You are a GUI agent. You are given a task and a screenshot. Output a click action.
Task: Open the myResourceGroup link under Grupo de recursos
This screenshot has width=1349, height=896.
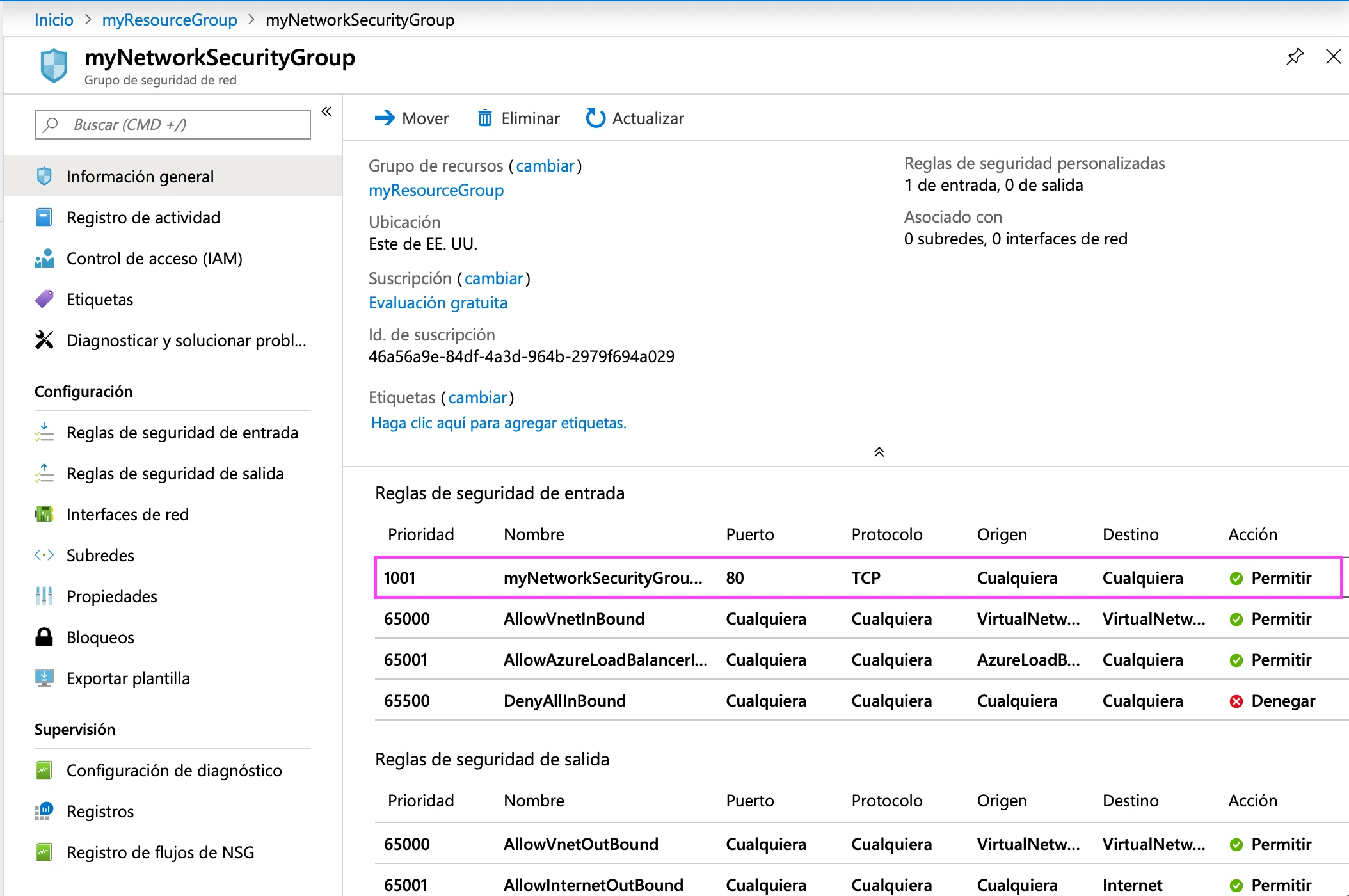[436, 190]
